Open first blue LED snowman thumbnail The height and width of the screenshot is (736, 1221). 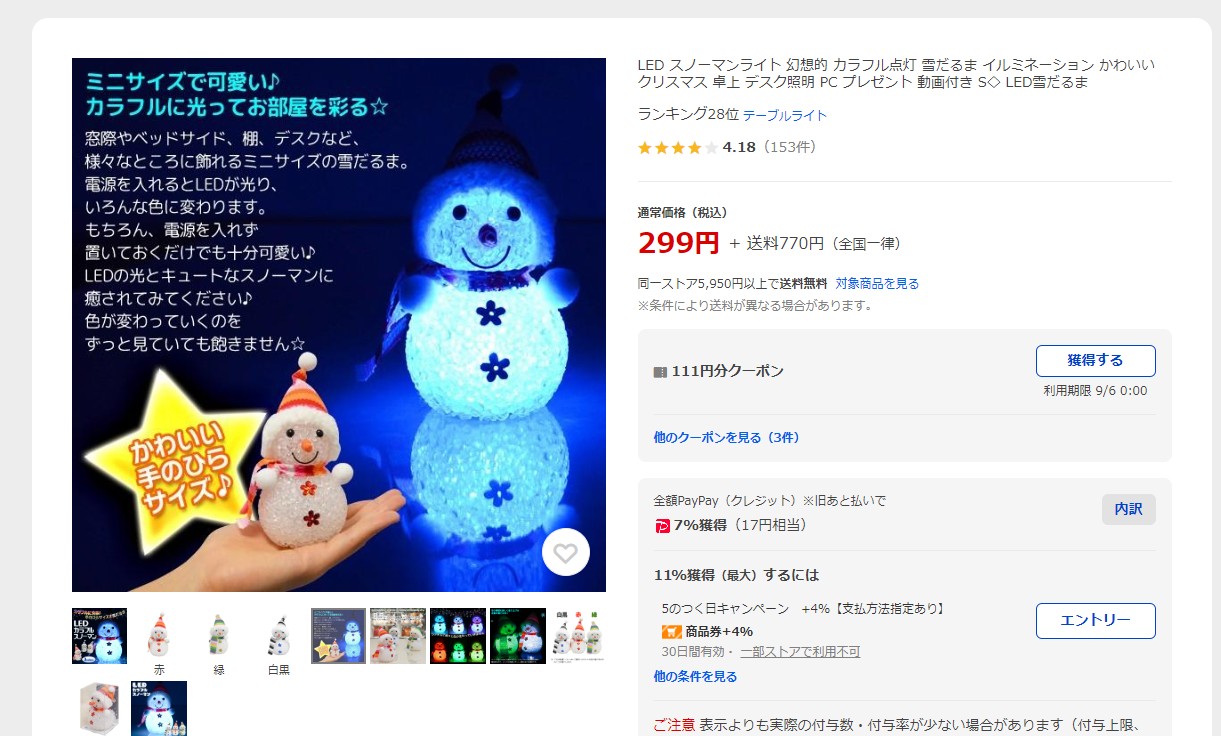point(99,636)
